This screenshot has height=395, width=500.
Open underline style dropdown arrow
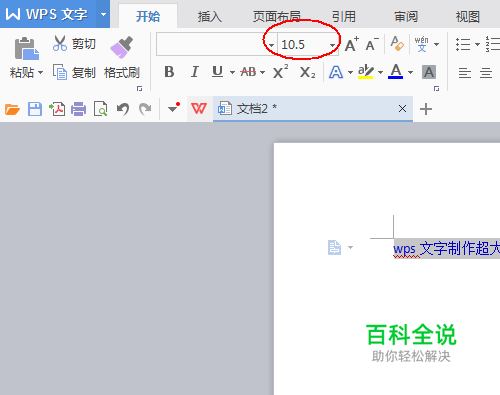coord(232,72)
